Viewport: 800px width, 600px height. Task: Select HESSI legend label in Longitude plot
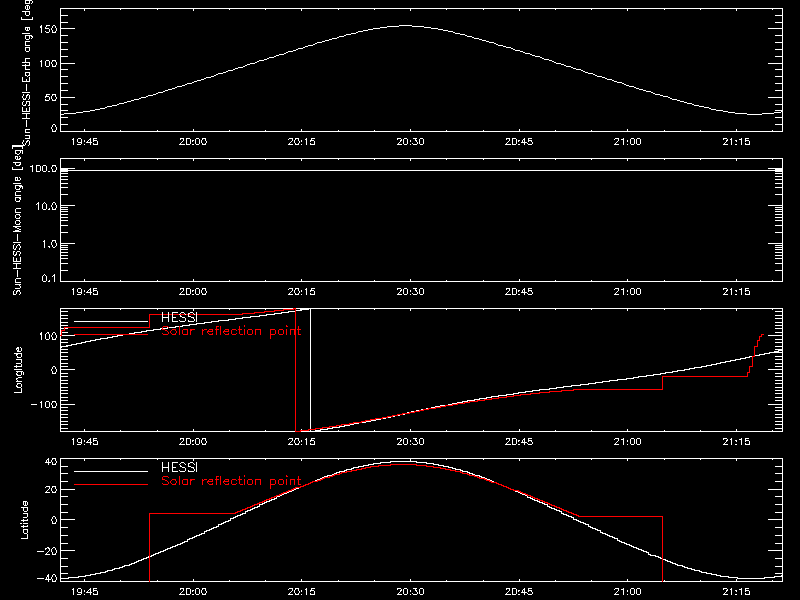(179, 317)
